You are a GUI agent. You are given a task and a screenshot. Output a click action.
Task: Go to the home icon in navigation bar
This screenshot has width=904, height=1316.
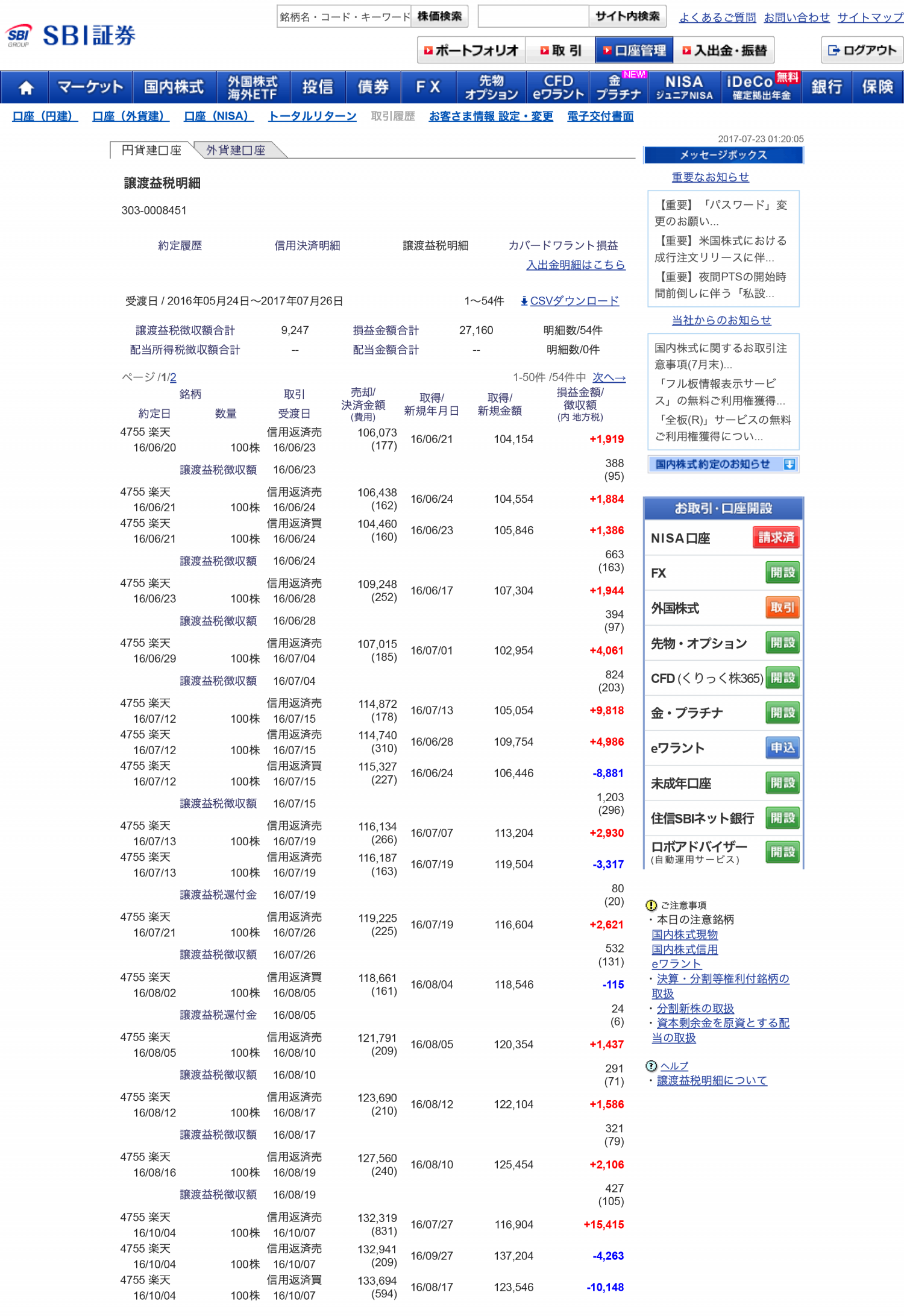(25, 87)
